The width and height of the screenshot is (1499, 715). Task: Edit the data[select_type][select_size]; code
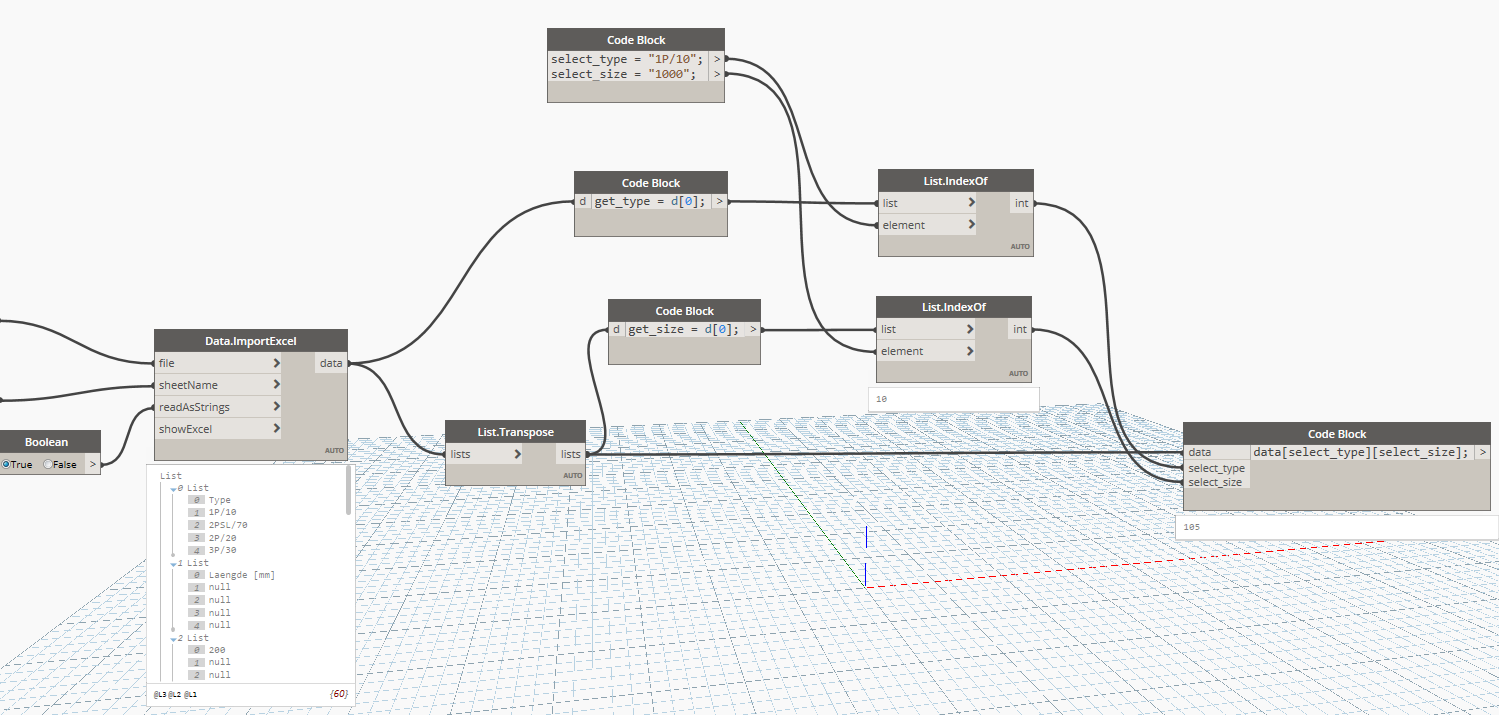(x=1361, y=452)
